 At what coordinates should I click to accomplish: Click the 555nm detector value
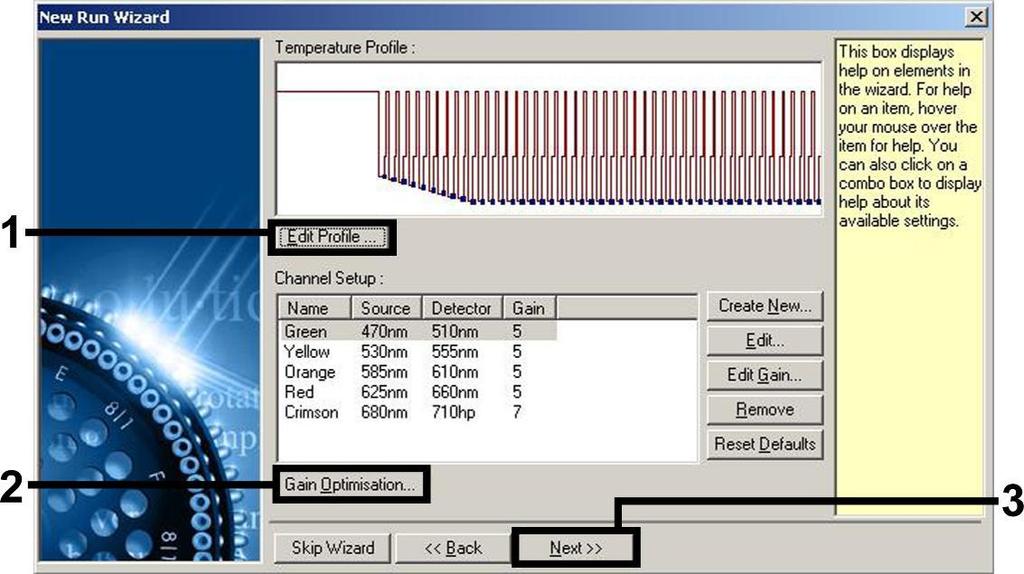[x=455, y=352]
